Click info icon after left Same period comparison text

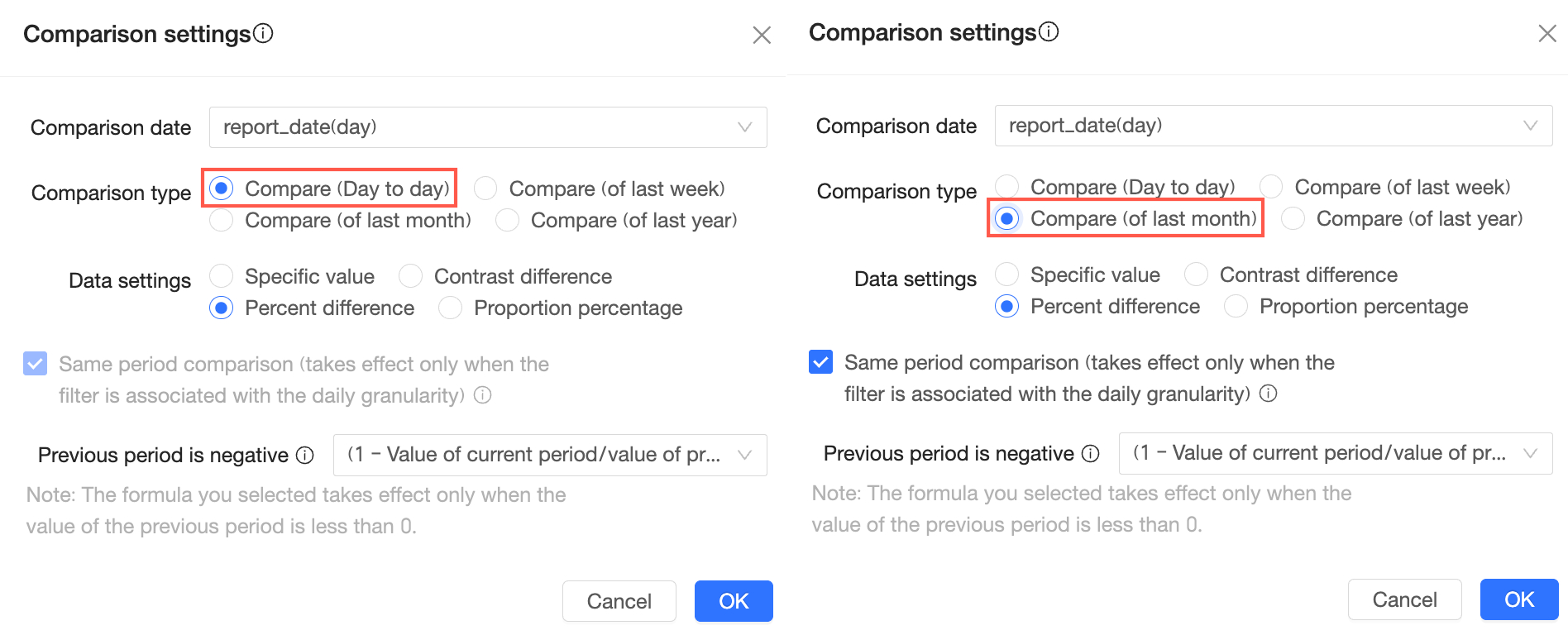pos(483,395)
